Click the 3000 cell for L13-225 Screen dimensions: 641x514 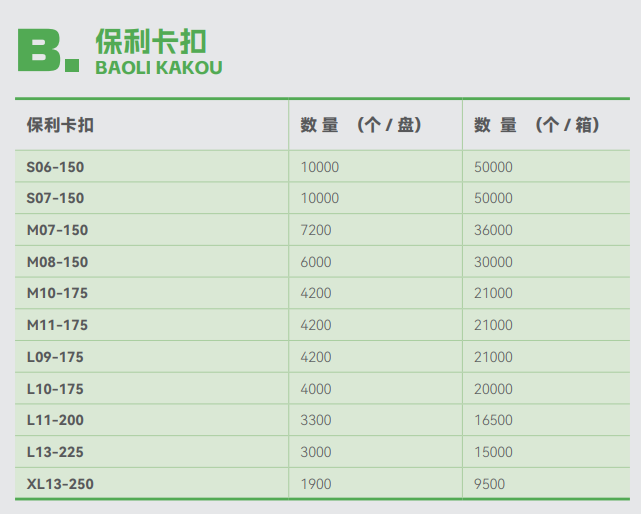click(x=316, y=452)
